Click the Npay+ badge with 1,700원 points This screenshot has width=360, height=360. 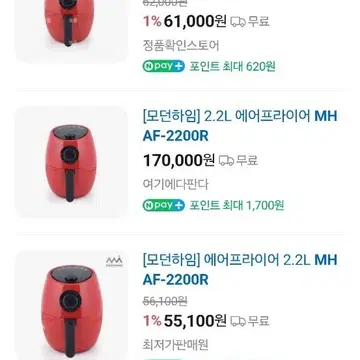point(163,205)
